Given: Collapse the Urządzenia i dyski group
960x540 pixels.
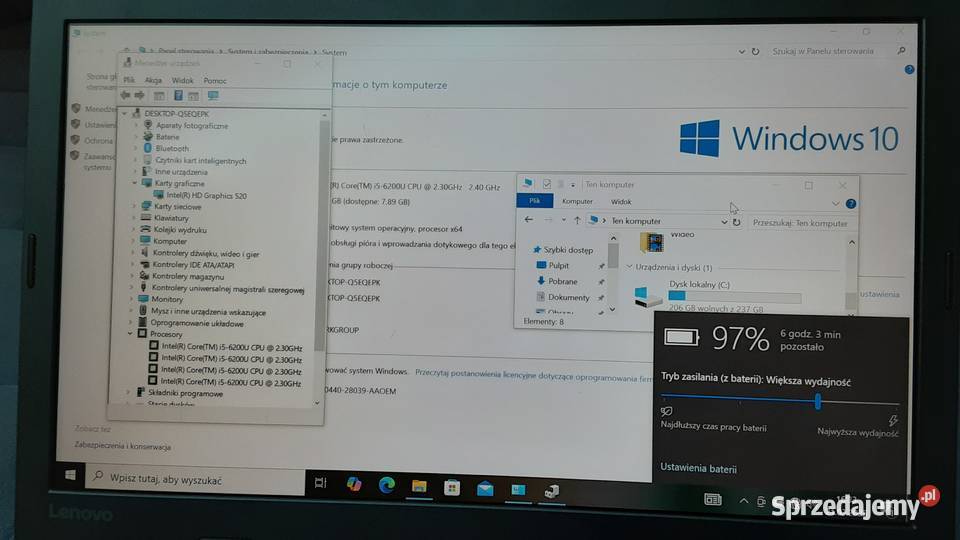Looking at the screenshot, I should coord(629,267).
